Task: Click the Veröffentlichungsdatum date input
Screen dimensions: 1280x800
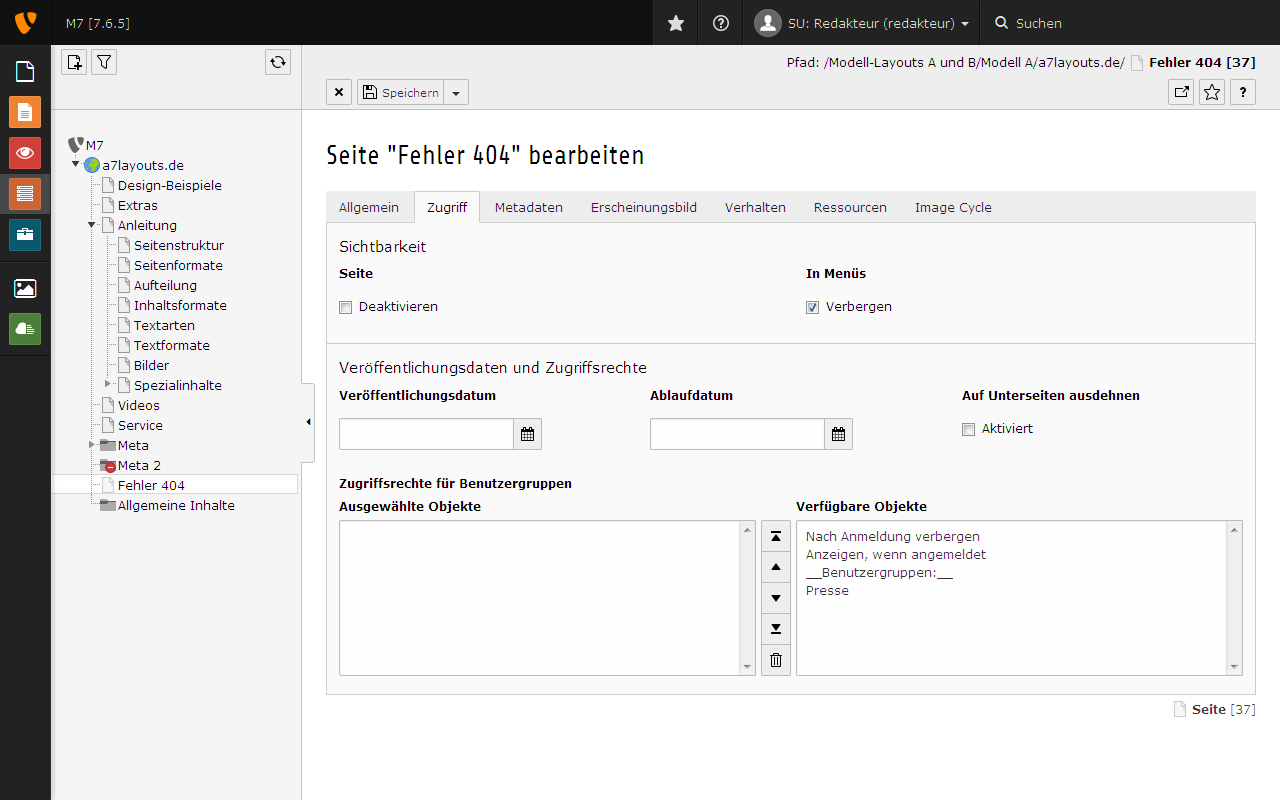Action: (426, 434)
